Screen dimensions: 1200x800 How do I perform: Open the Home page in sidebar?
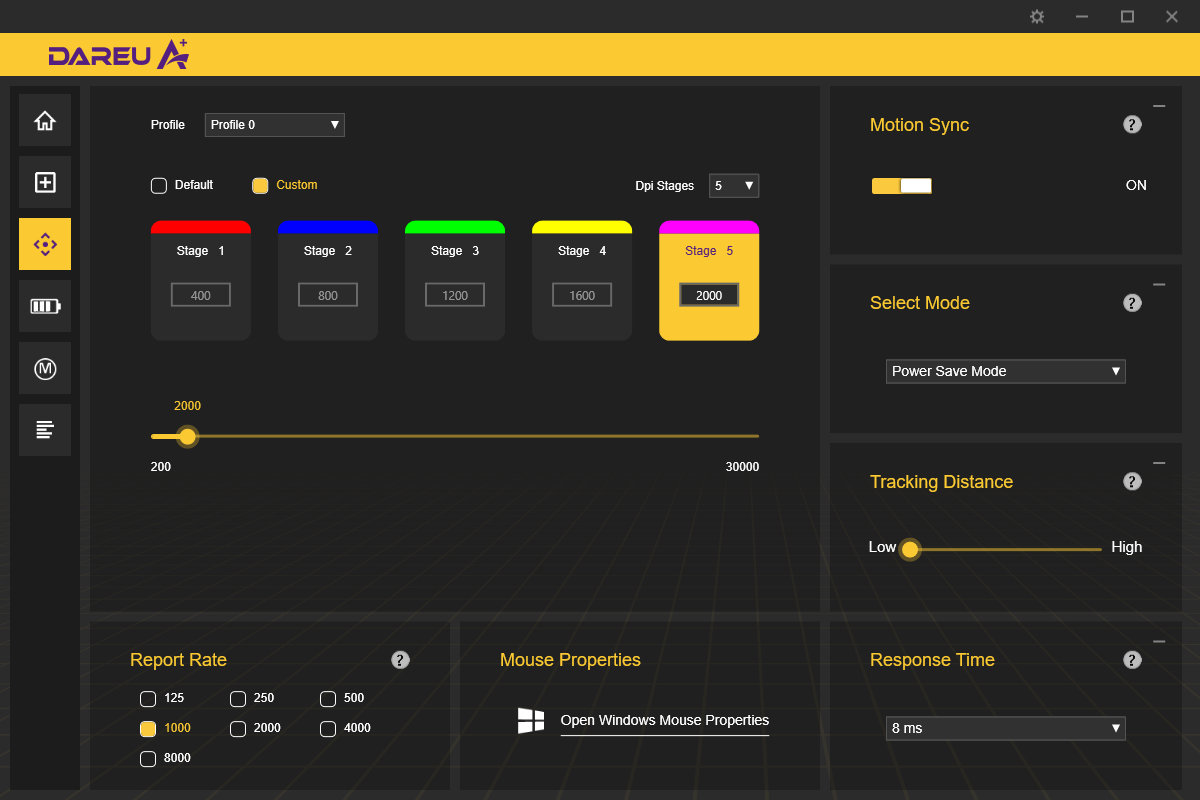(45, 121)
